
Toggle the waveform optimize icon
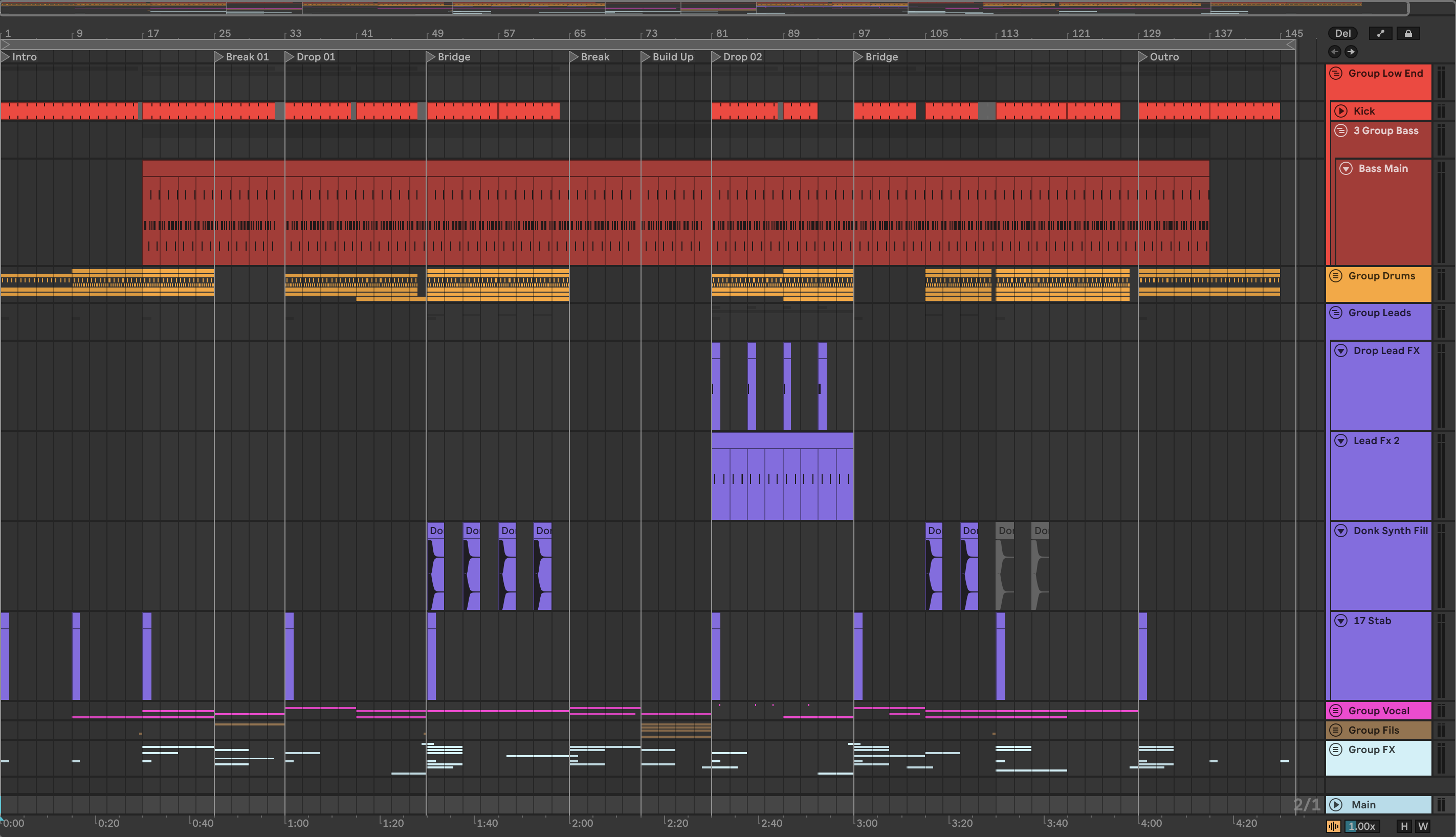coord(1333,826)
